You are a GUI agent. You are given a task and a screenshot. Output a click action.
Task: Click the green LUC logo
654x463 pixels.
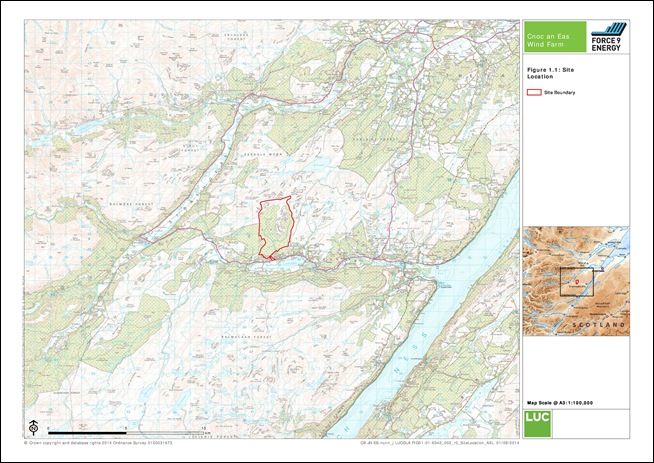(537, 423)
